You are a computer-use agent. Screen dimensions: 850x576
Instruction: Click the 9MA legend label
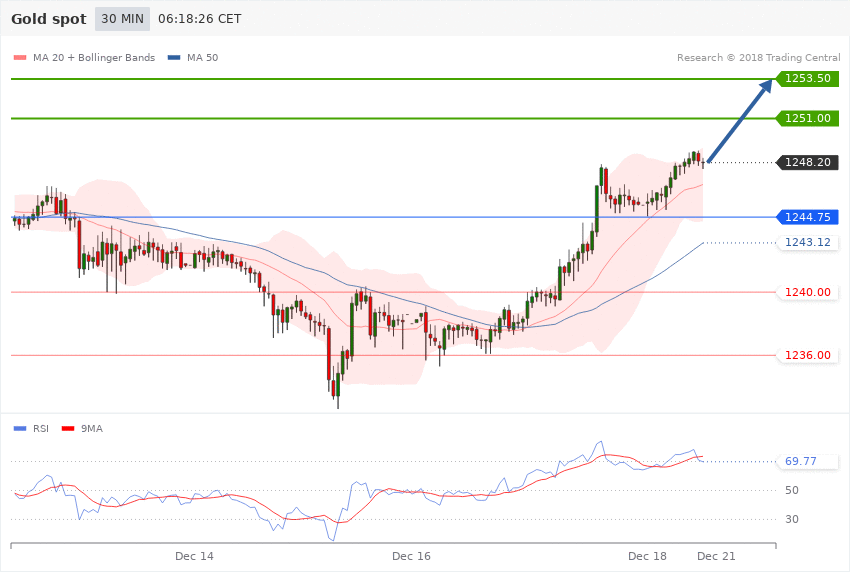point(92,429)
